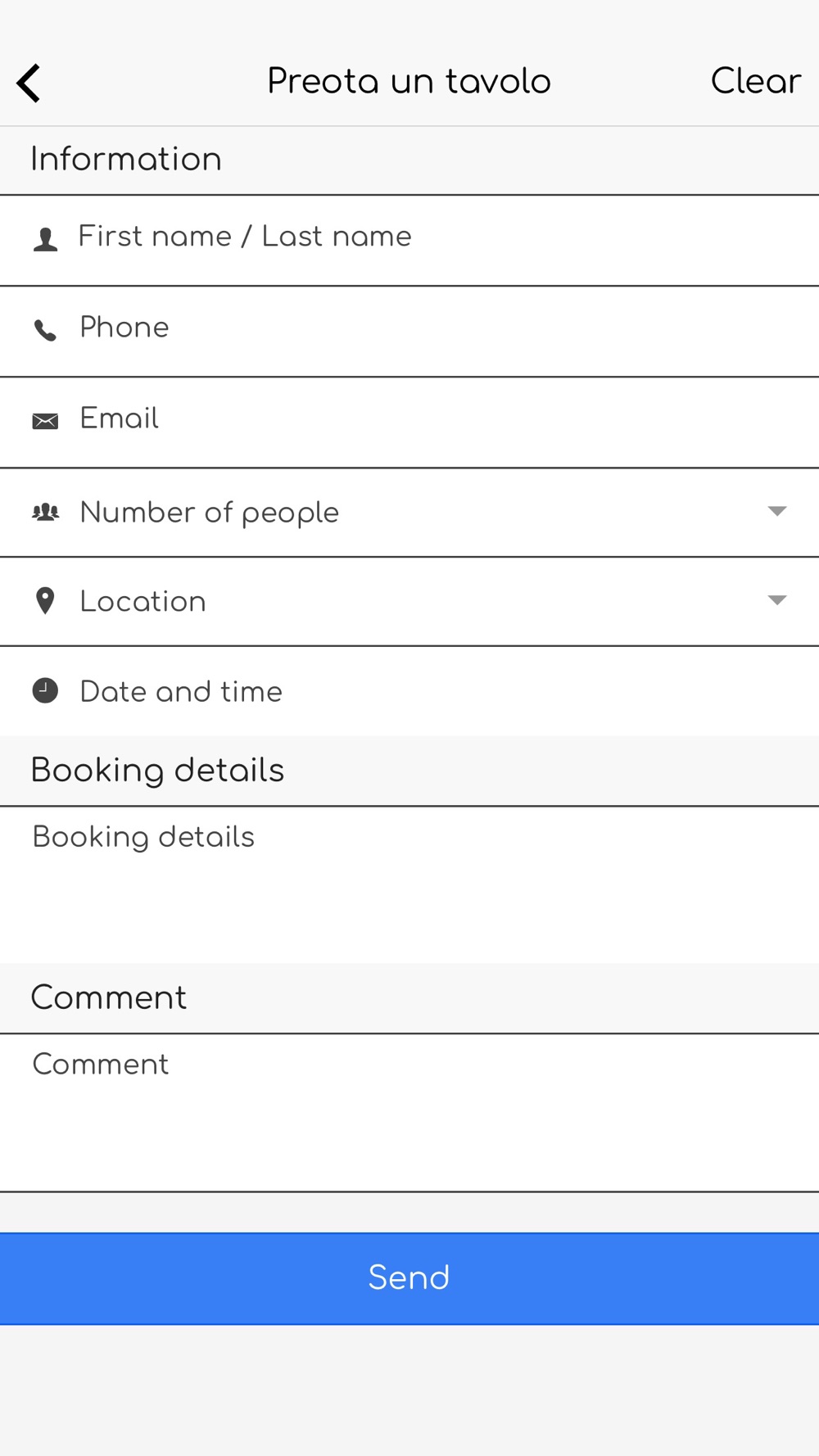Click the group people icon
This screenshot has height=1456, width=819.
tap(45, 513)
